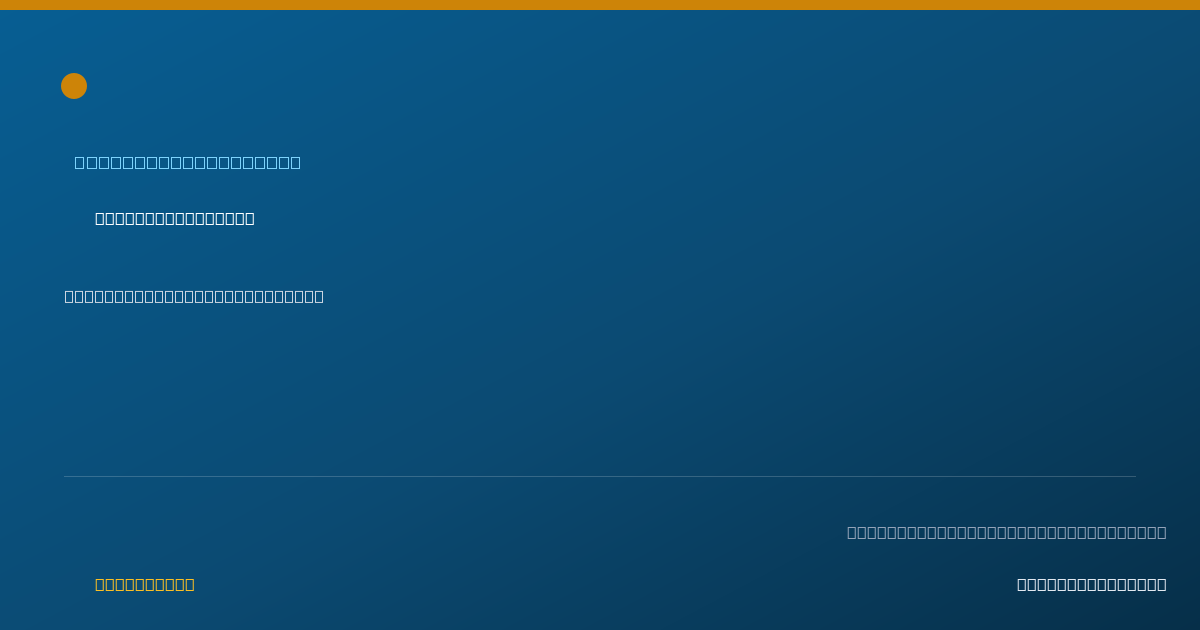Image resolution: width=1200 pixels, height=630 pixels.
Task: Click the first character of the light-blue heading
Action: 80,162
